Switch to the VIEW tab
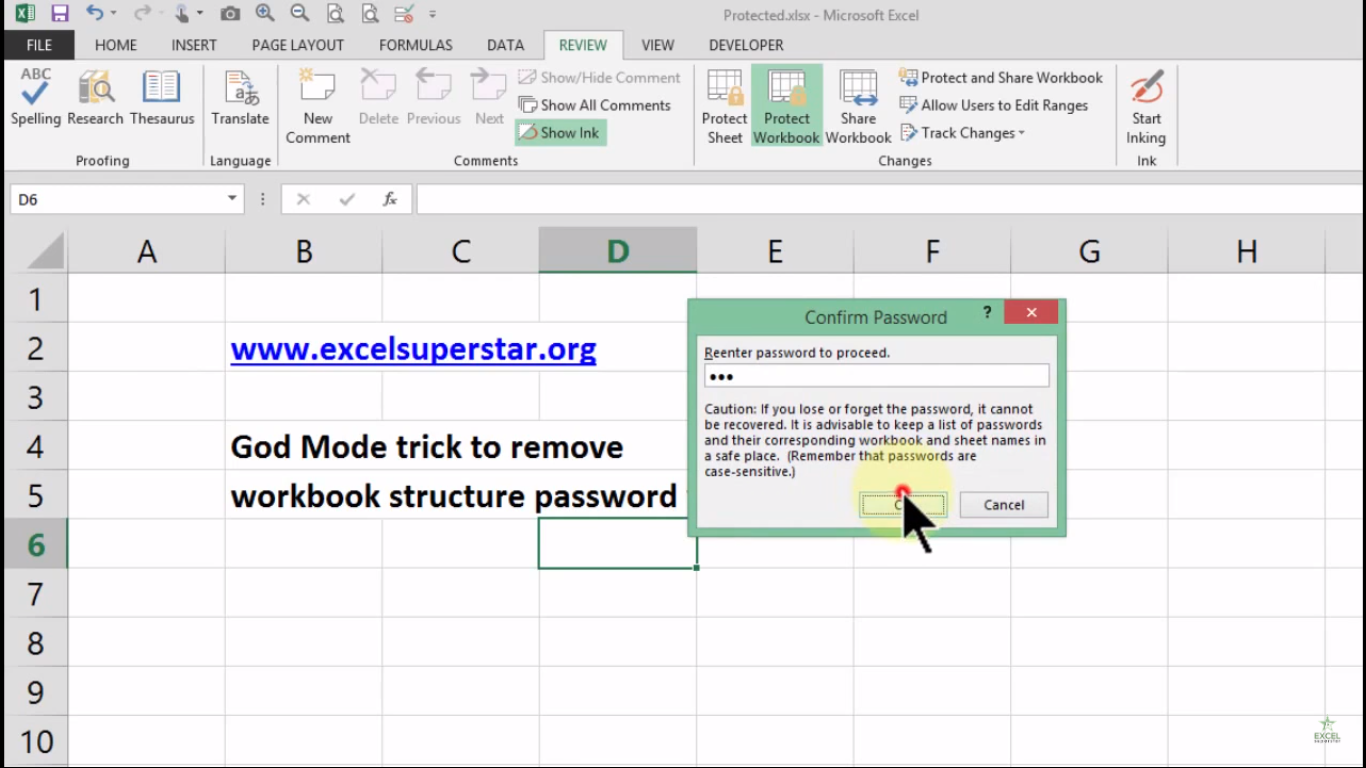The height and width of the screenshot is (768, 1366). point(658,45)
